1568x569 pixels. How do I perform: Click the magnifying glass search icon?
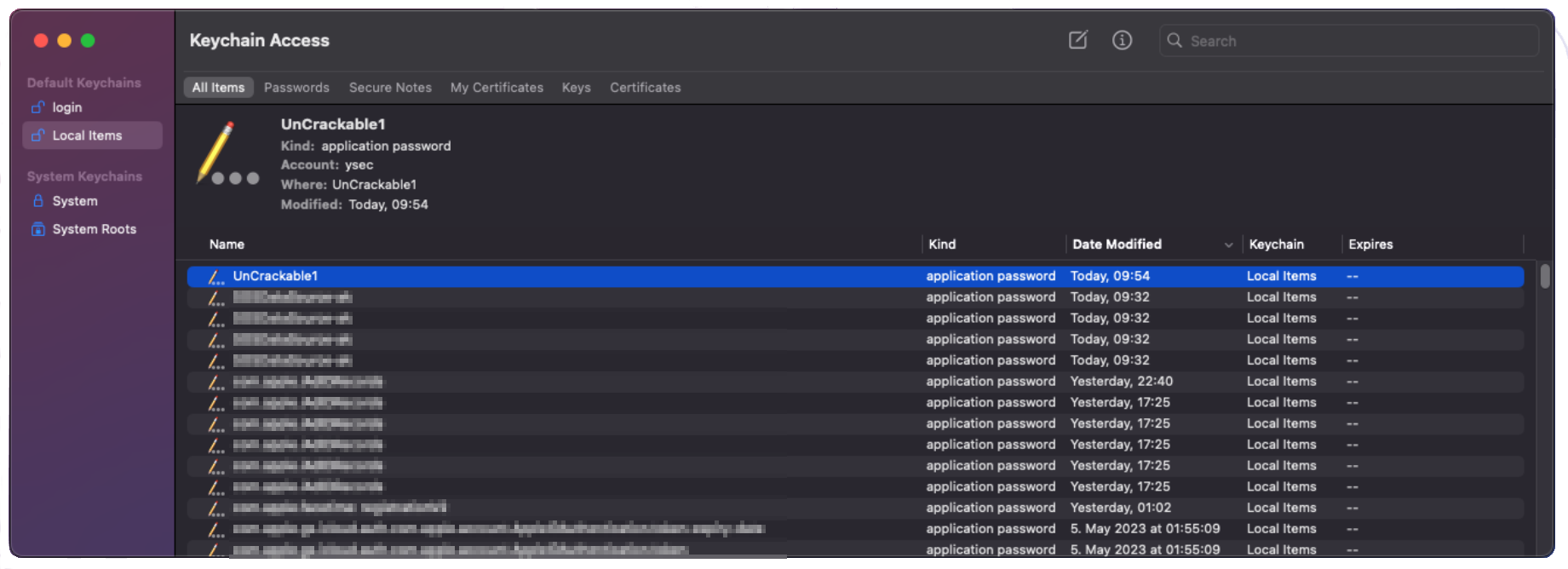[x=1175, y=41]
